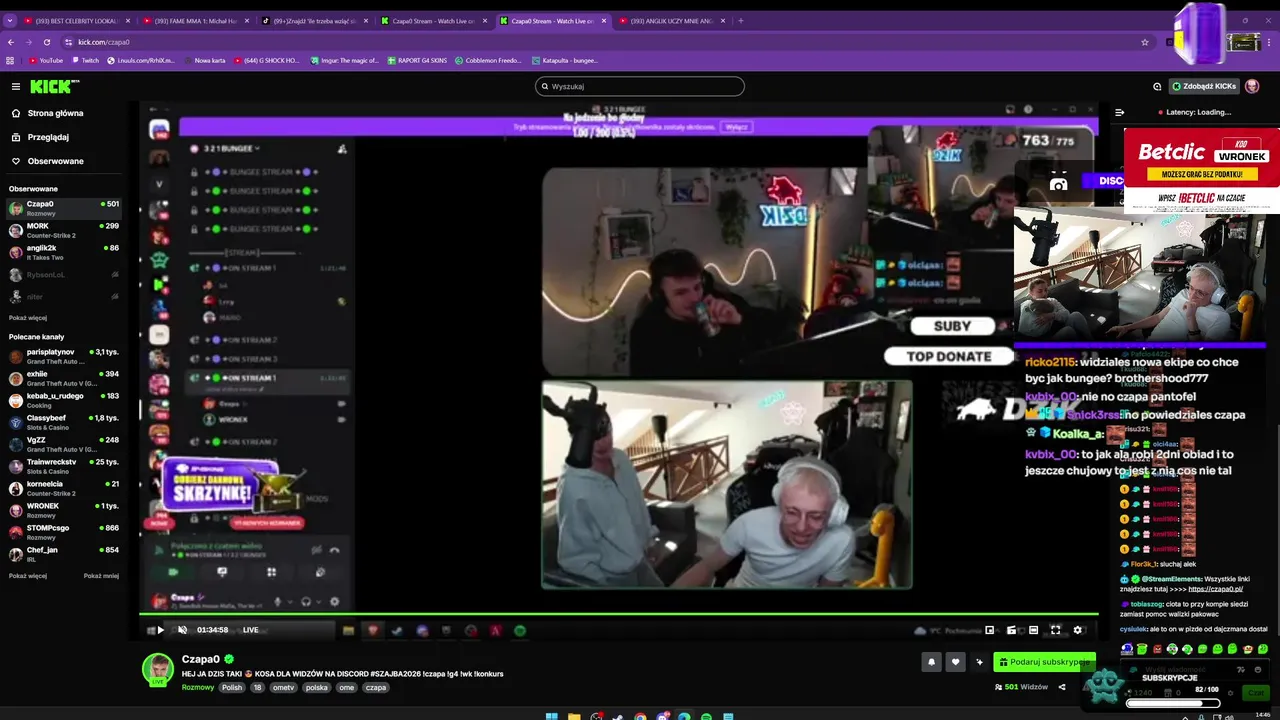The image size is (1280, 720).
Task: Click the sparkle icon beside follow
Action: [x=979, y=662]
